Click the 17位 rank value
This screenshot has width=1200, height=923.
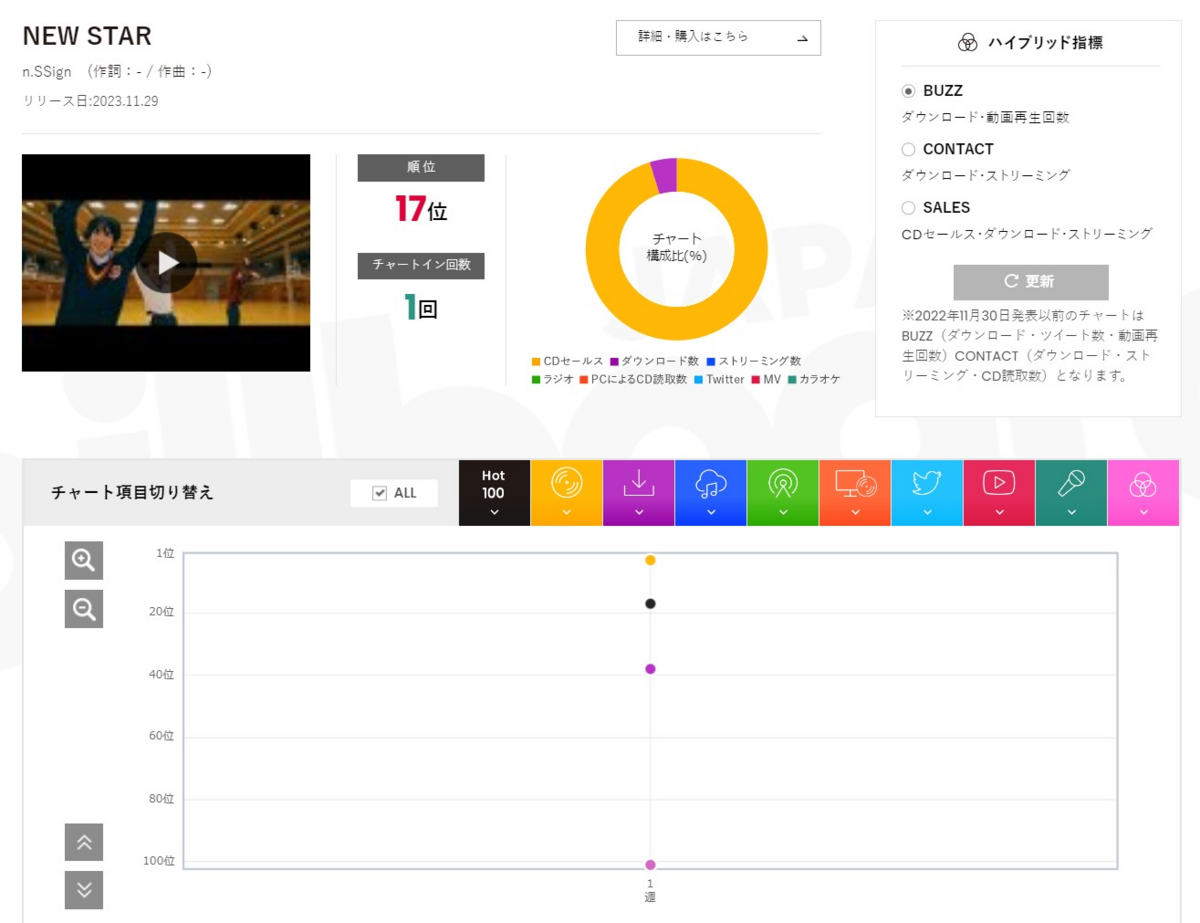tap(421, 209)
